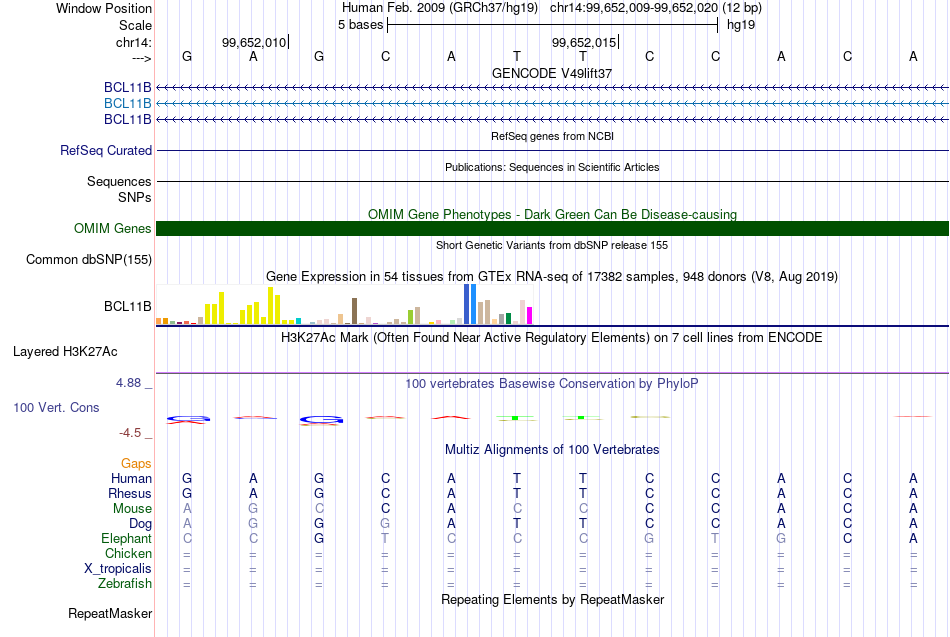
Task: Click the magenta bar in the GTEx chart
Action: coord(529,316)
